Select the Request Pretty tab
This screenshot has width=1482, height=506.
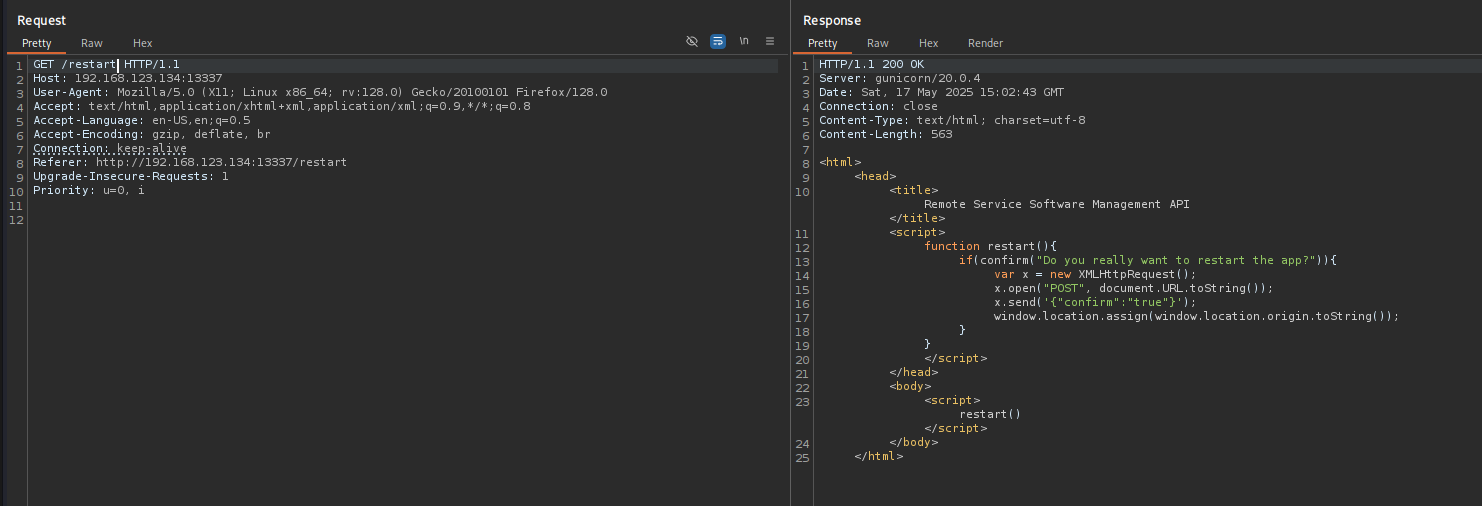coord(37,43)
